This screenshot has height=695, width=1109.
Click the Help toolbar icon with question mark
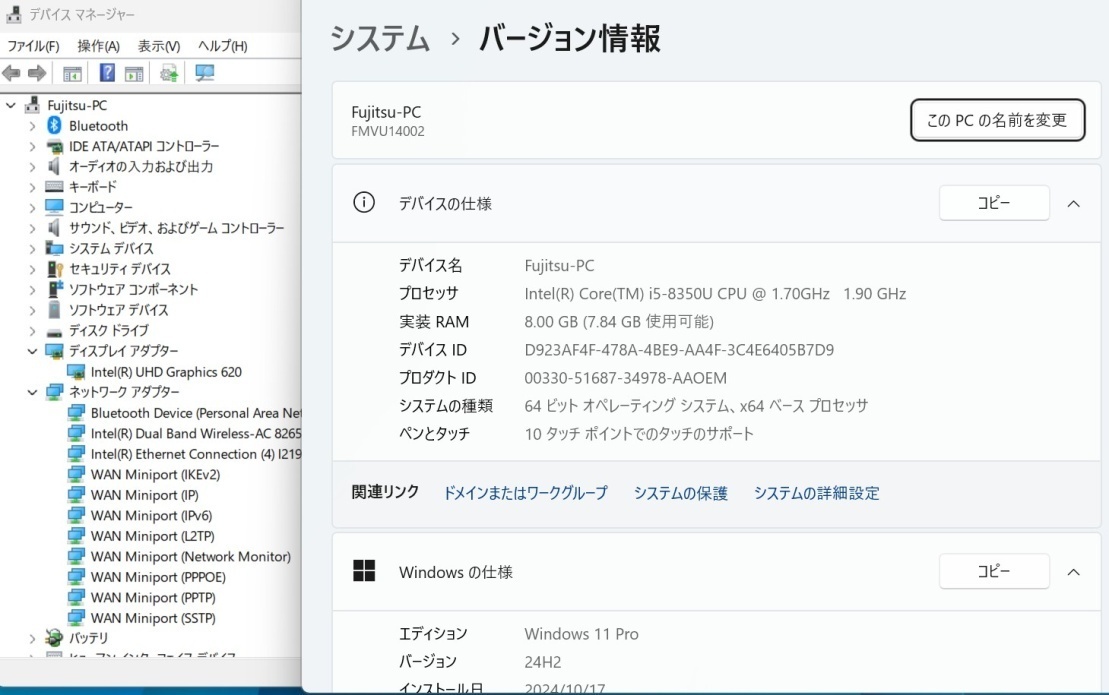(107, 73)
